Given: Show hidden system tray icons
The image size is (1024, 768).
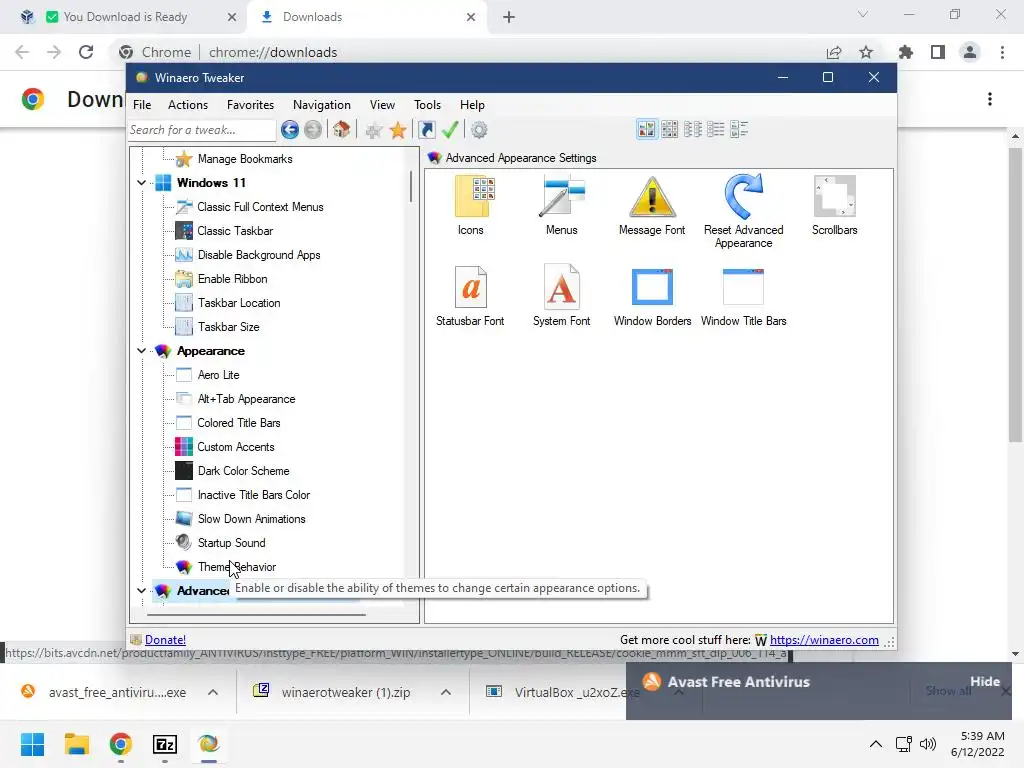Looking at the screenshot, I should [876, 744].
